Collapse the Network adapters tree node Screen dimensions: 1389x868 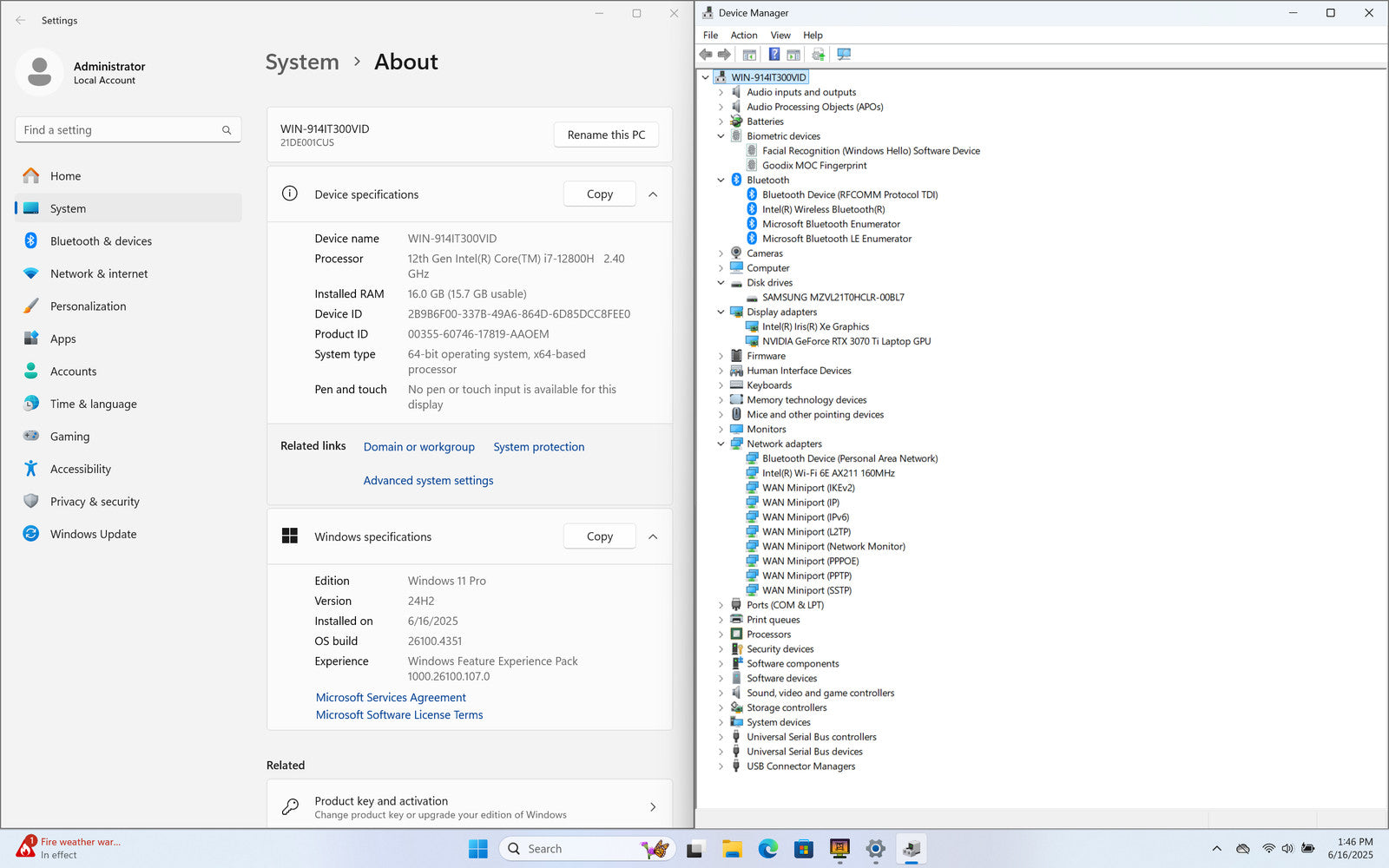721,444
